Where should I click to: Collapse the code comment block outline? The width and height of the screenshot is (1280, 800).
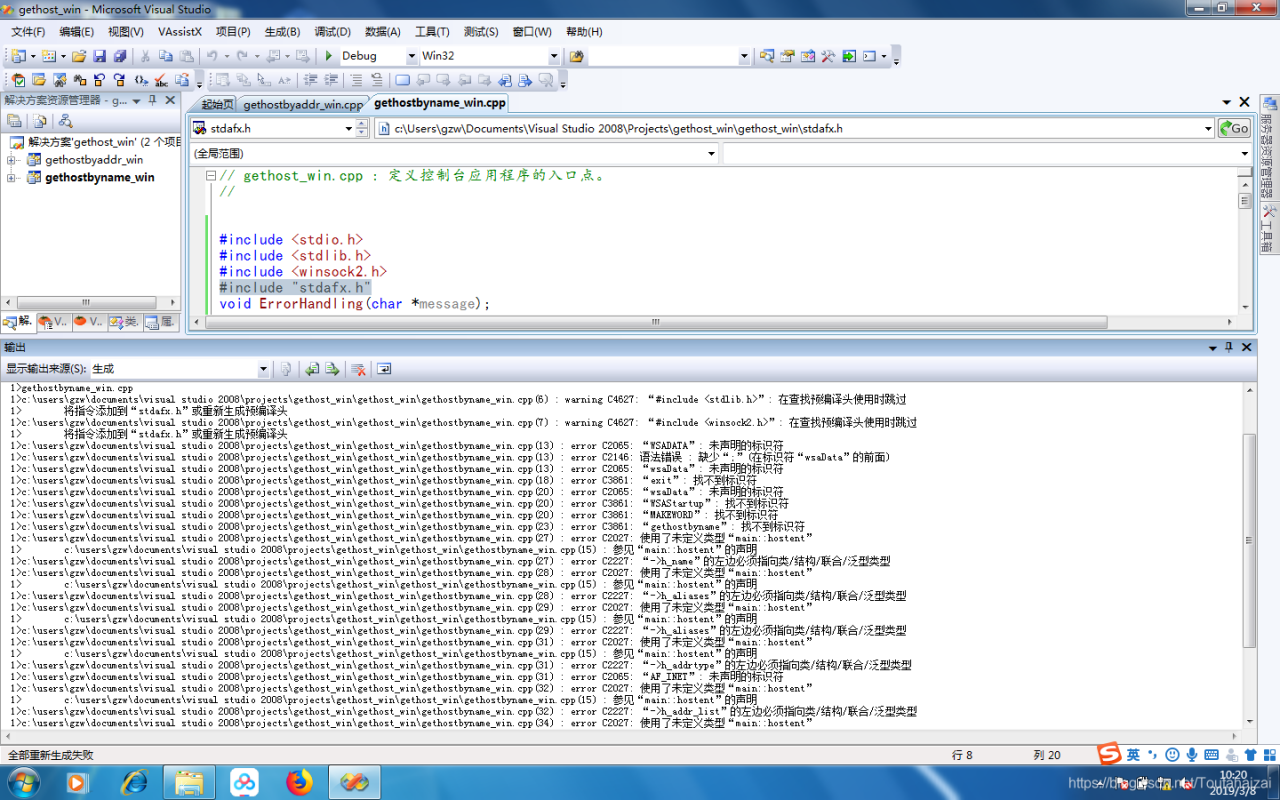click(x=211, y=176)
